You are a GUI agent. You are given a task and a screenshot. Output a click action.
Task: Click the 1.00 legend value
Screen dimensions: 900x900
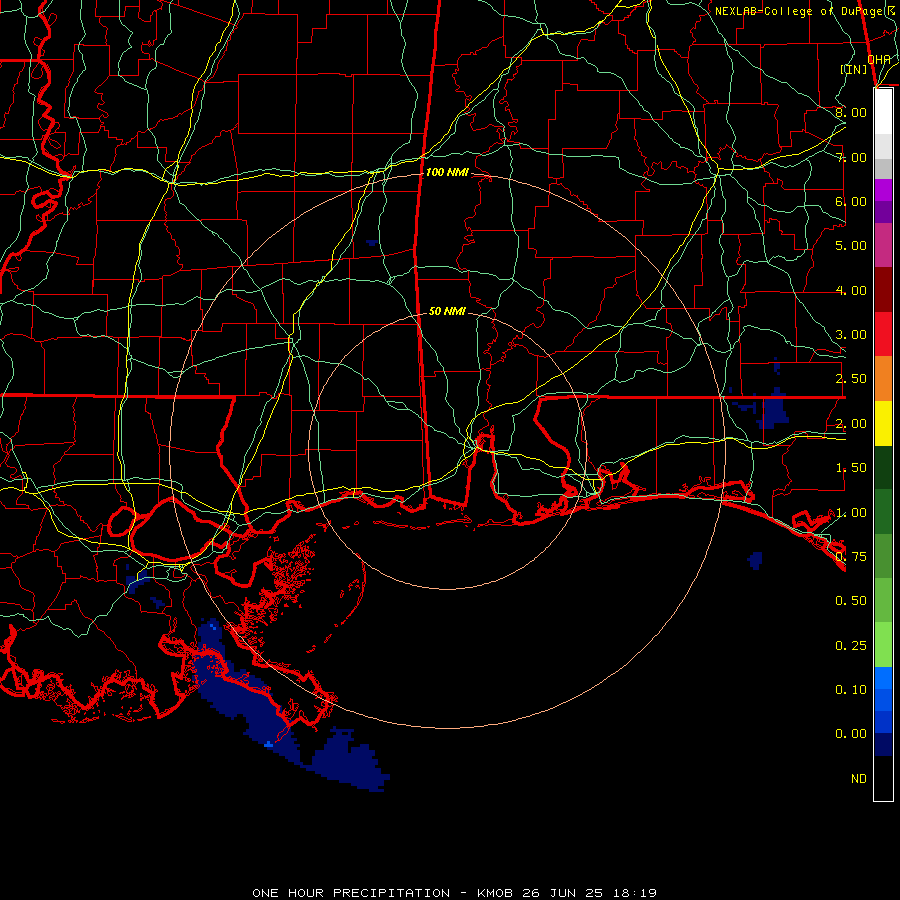click(x=851, y=513)
